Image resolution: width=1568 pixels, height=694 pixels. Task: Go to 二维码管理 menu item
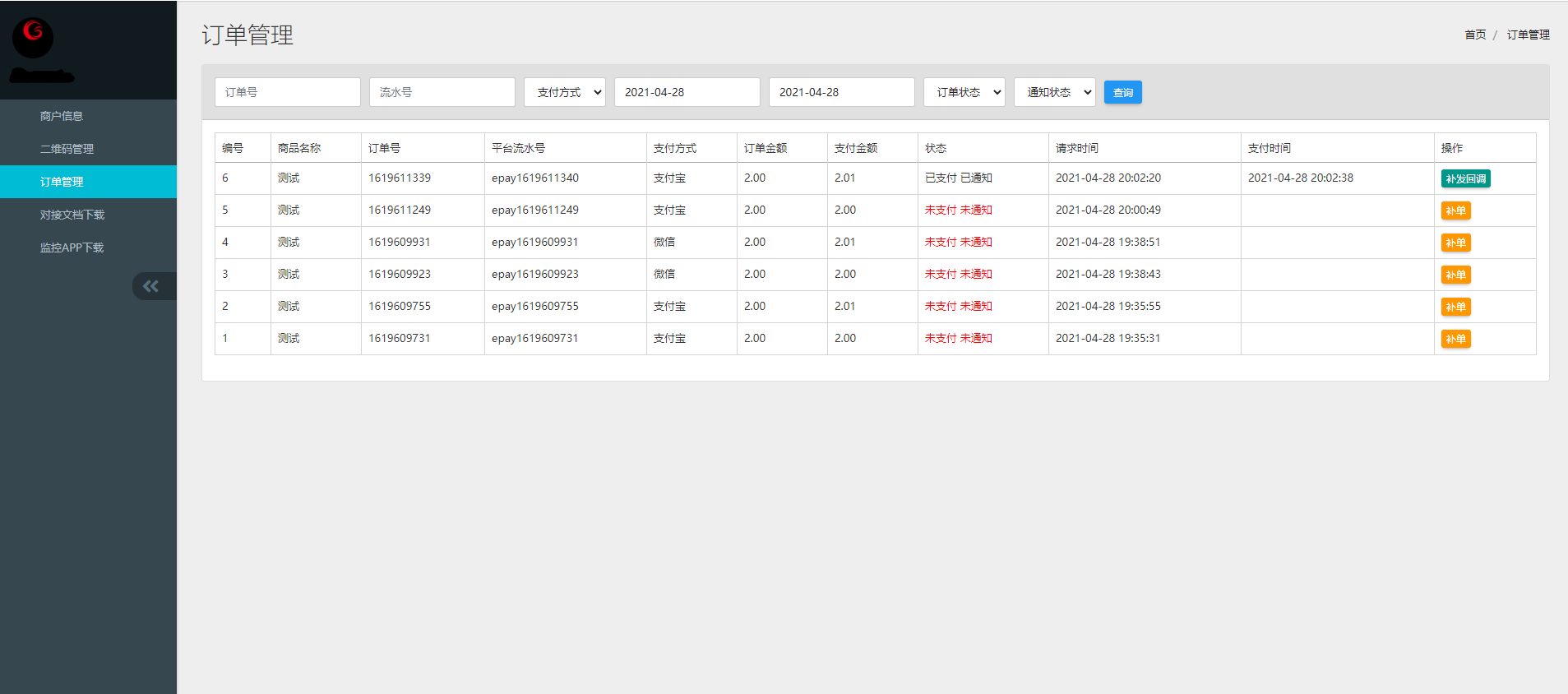pos(67,149)
